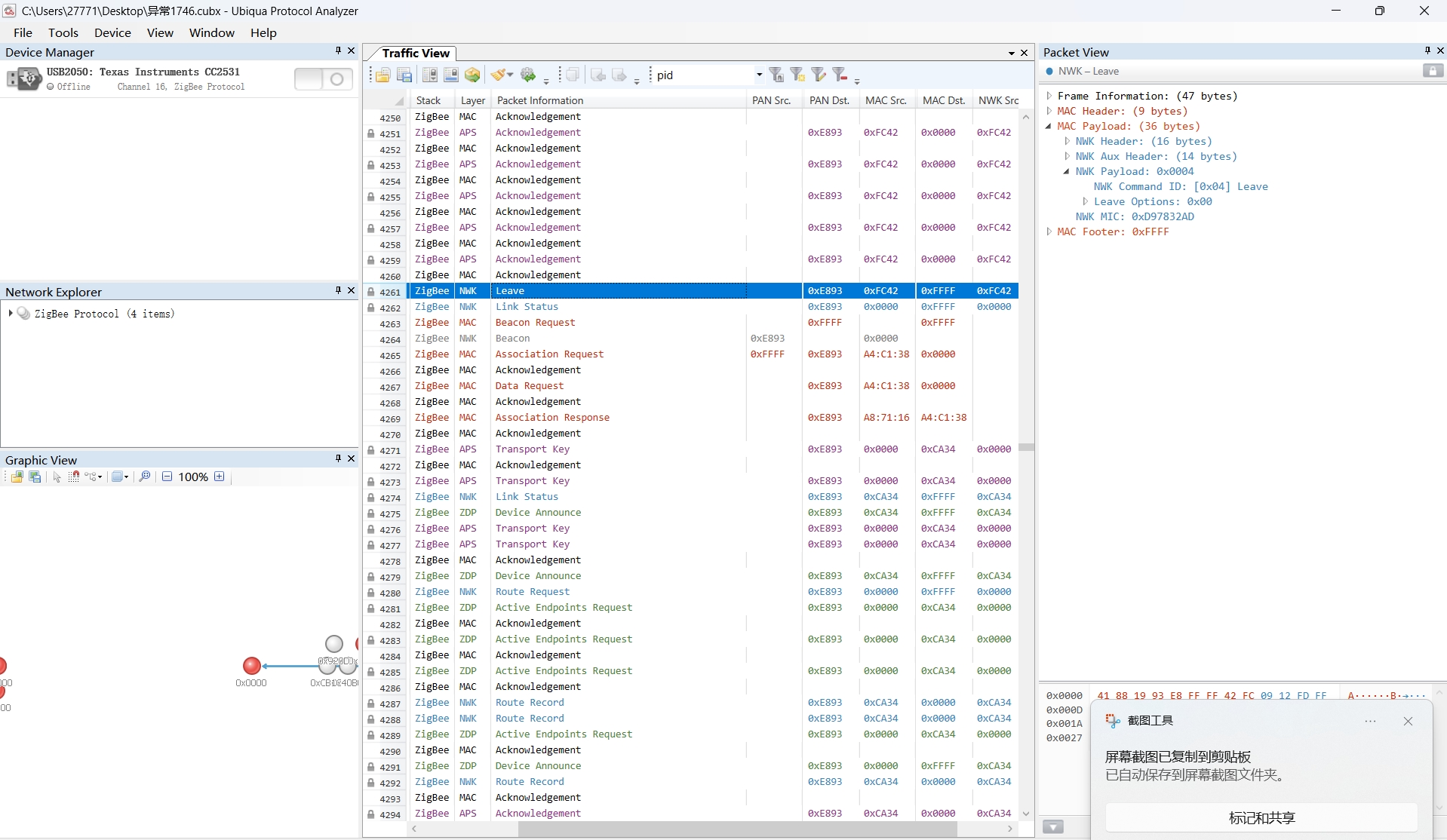Click the red 0x0000 node in Graphic View

(252, 666)
